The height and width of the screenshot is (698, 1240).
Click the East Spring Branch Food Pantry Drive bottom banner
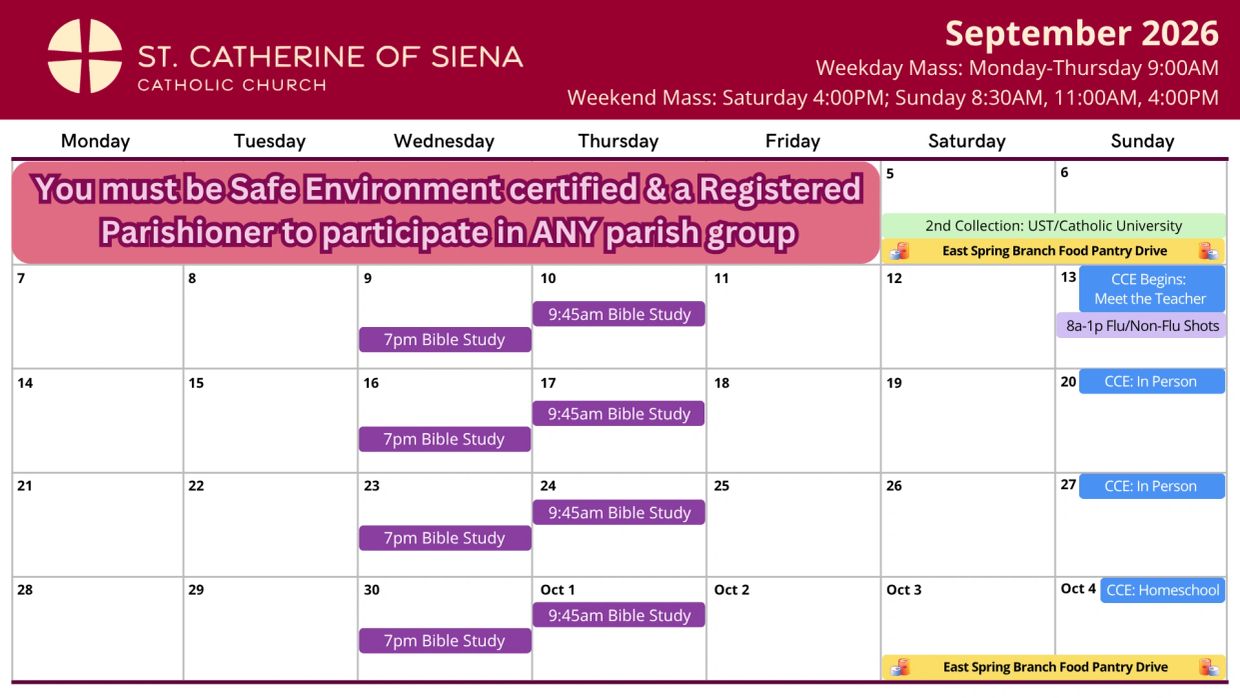tap(1053, 667)
